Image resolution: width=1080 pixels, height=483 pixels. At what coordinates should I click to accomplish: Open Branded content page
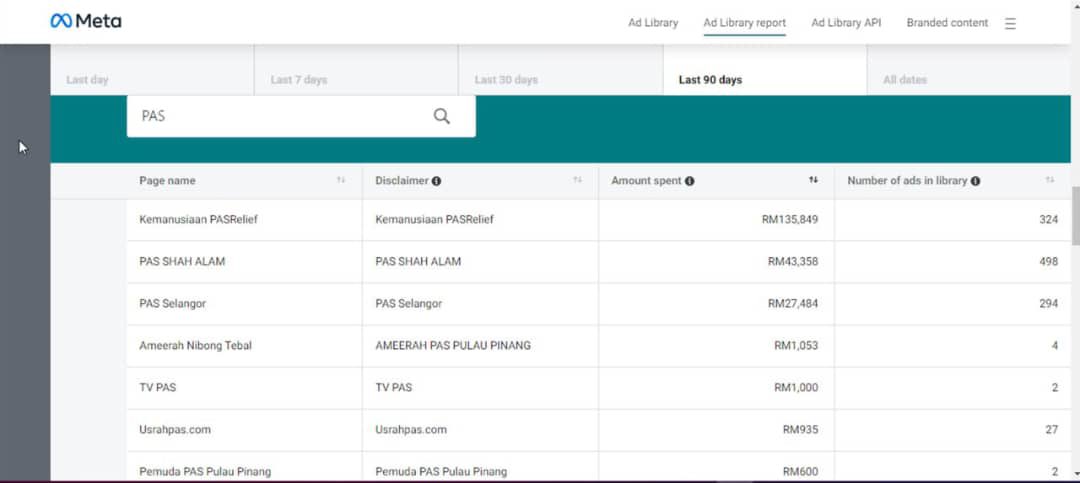pyautogui.click(x=947, y=23)
